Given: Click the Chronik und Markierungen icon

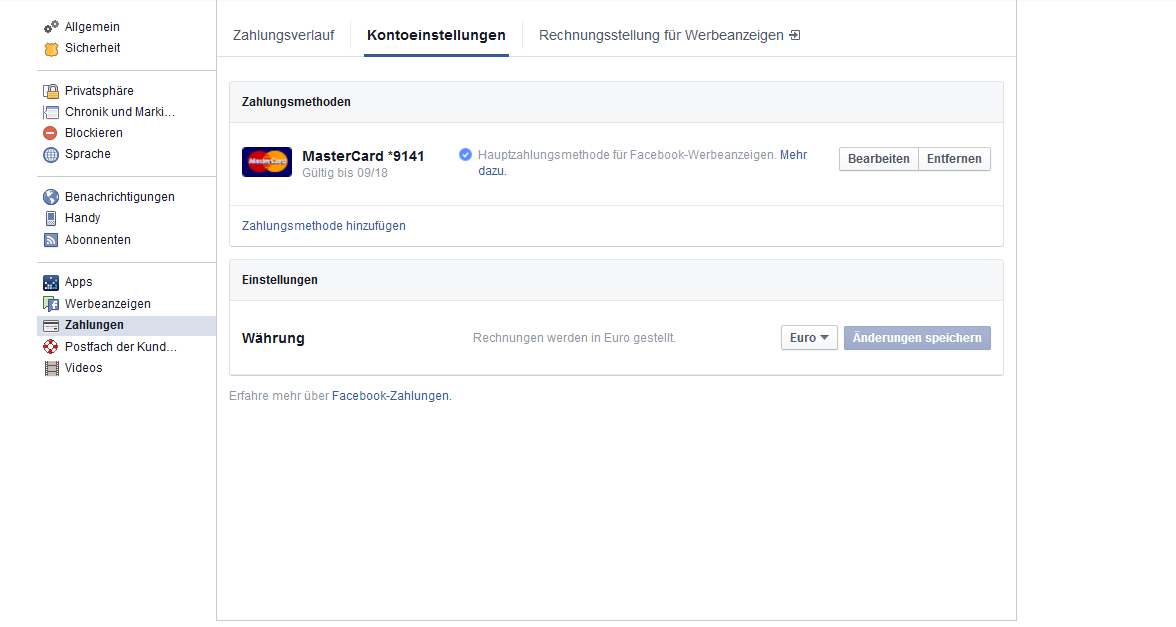Looking at the screenshot, I should 51,112.
